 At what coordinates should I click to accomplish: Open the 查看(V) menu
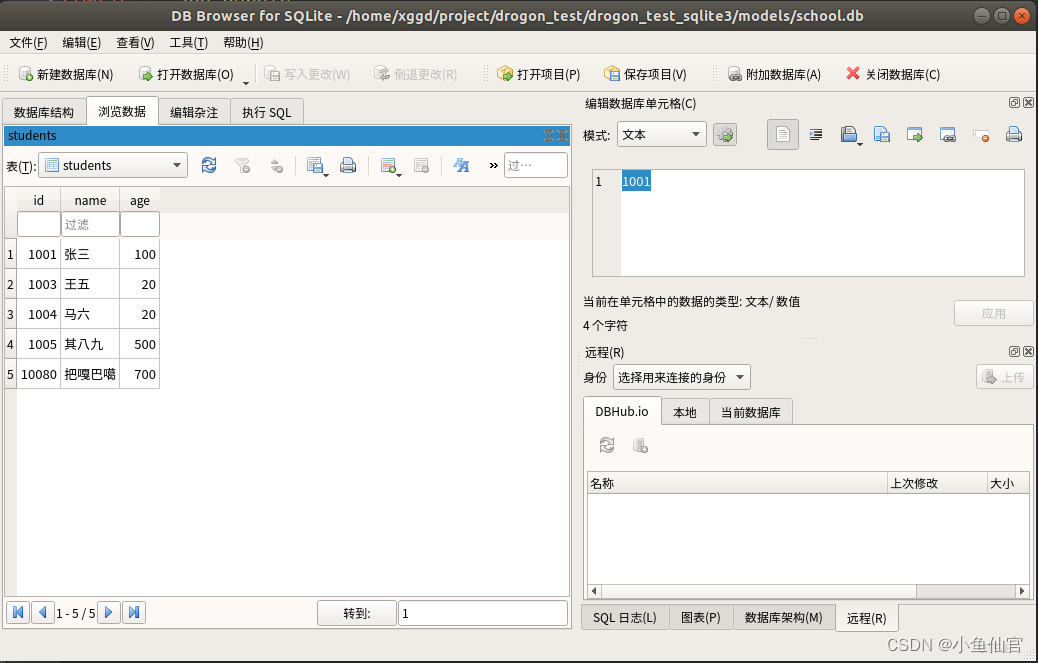pos(135,43)
